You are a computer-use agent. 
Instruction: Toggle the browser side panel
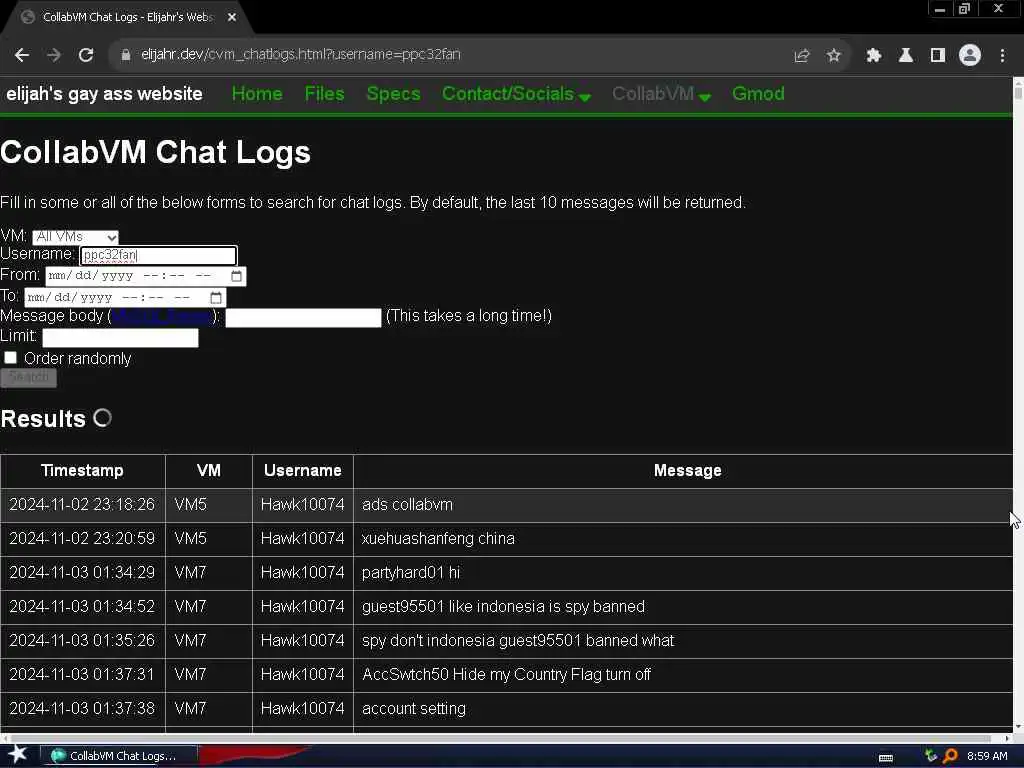pos(938,56)
